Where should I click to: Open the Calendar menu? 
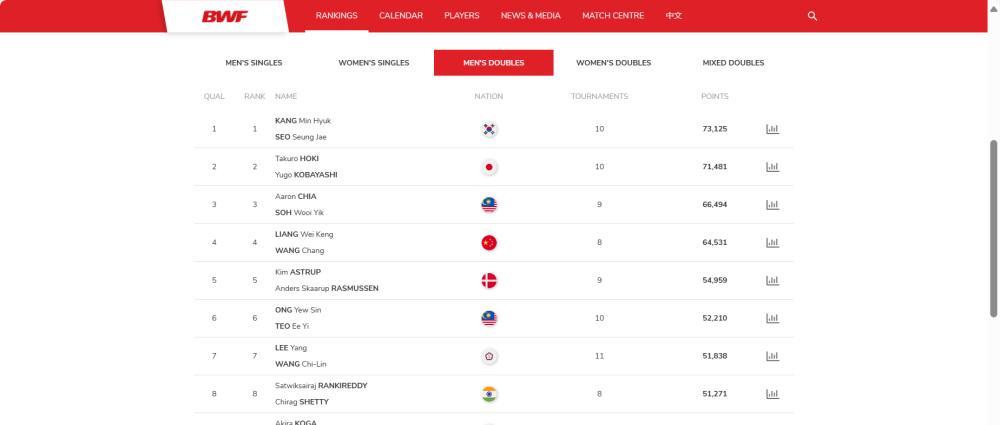click(x=401, y=16)
